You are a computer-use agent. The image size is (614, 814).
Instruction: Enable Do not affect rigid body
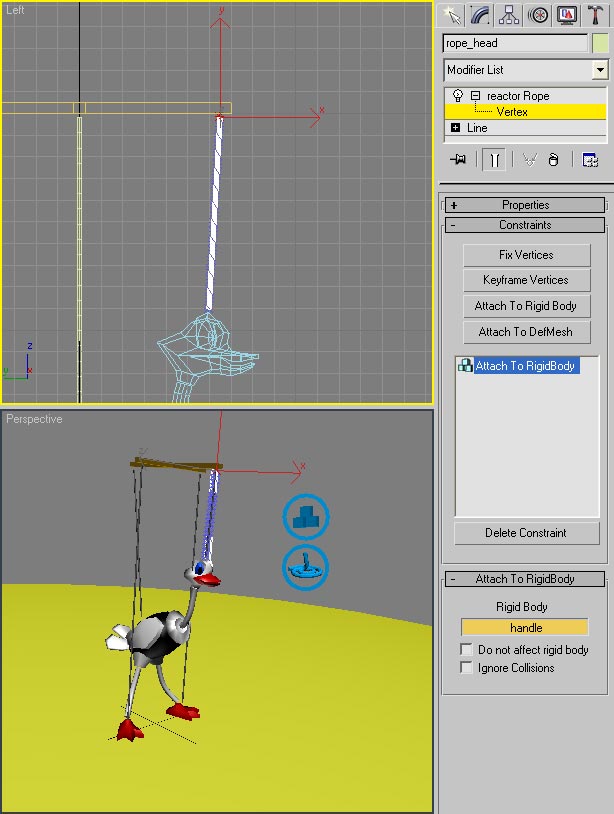point(467,650)
